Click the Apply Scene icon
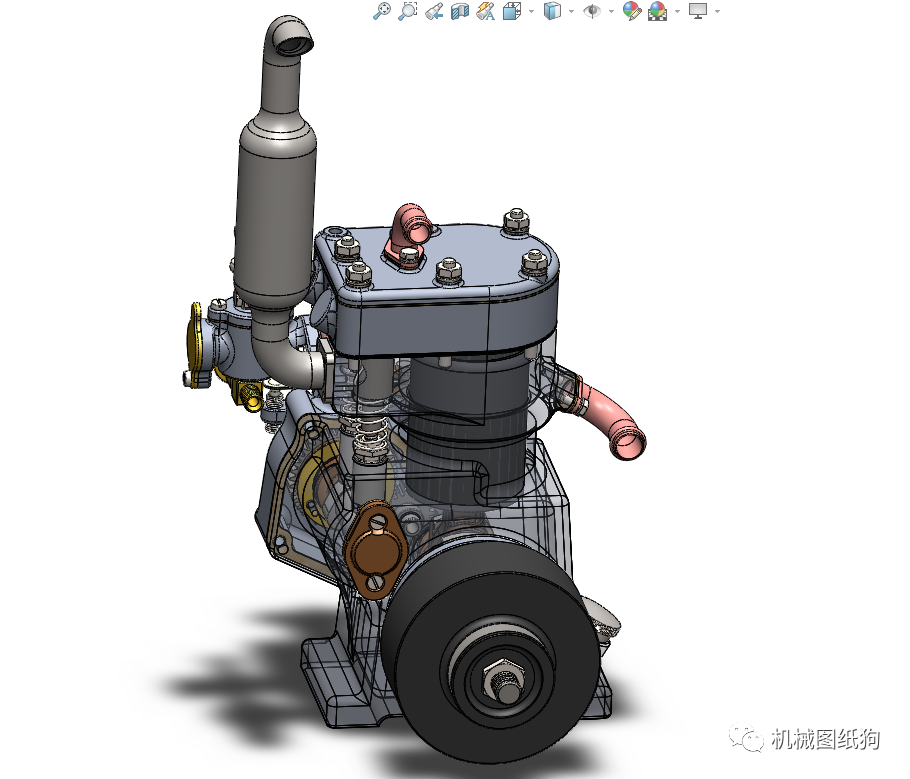 pos(658,11)
